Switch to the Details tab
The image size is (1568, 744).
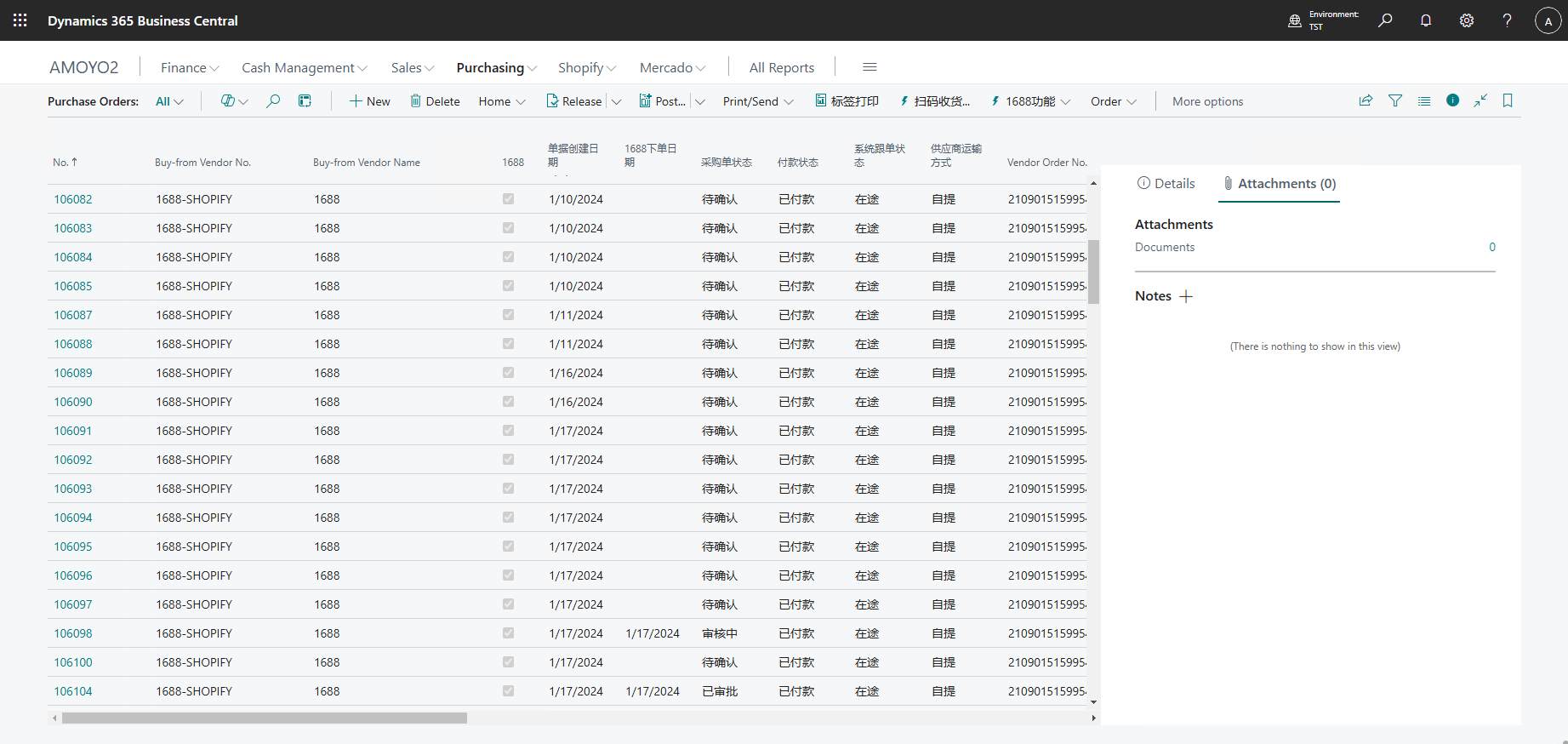coord(1166,184)
